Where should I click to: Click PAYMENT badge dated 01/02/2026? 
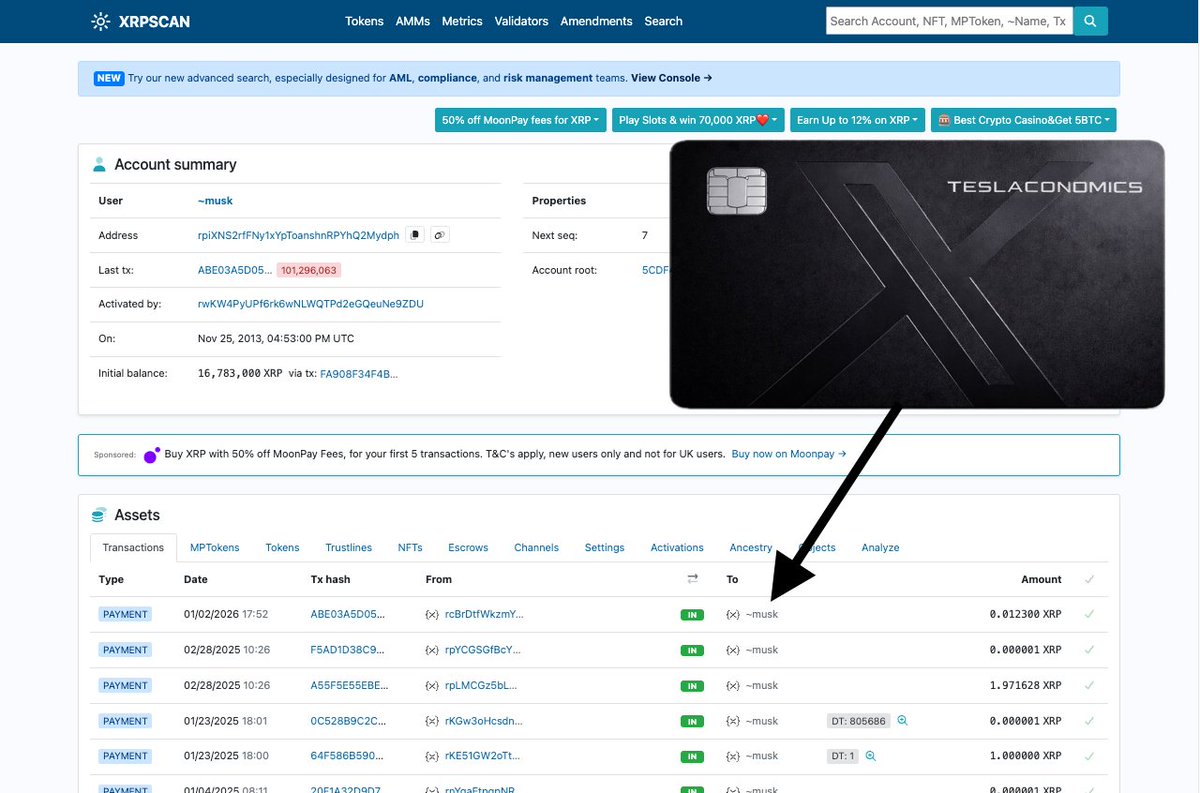click(x=125, y=614)
